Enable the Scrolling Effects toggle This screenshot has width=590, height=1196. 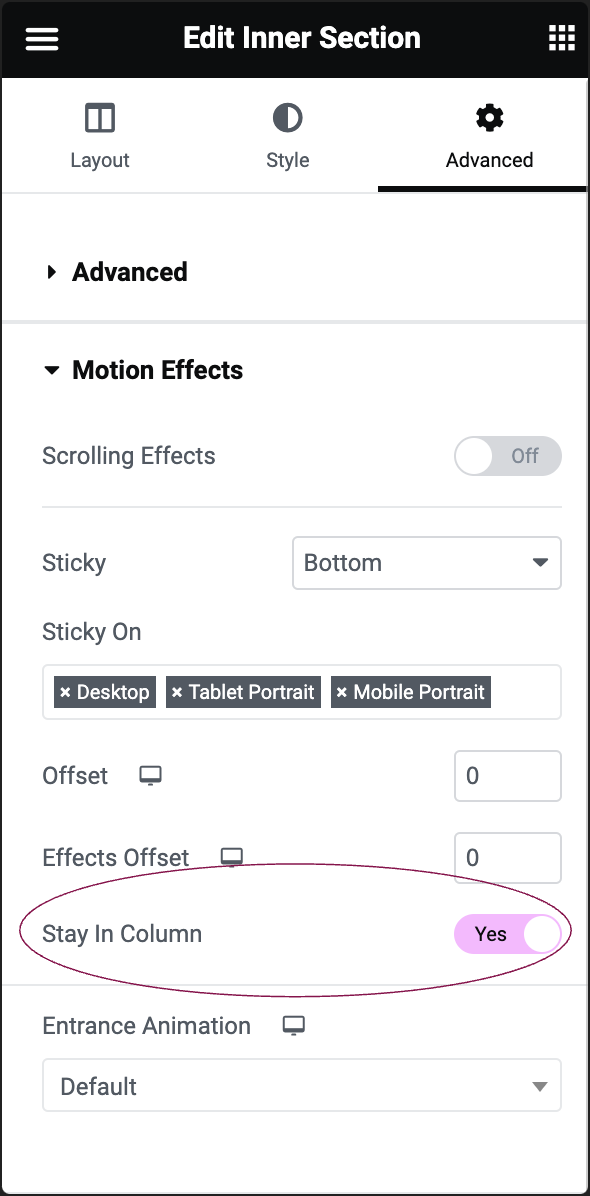tap(507, 456)
